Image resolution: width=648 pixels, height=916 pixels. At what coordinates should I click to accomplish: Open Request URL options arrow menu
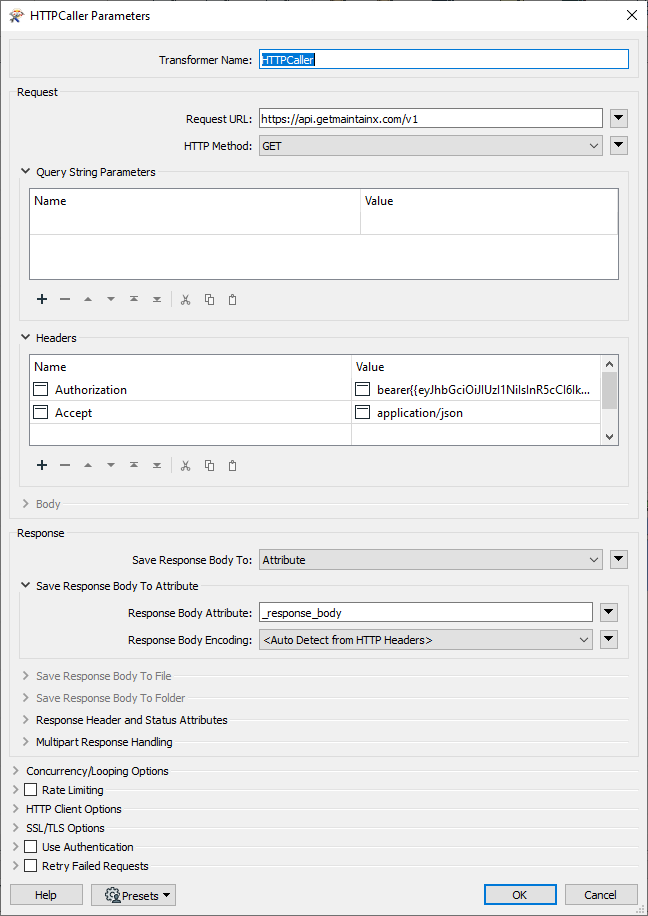[619, 119]
